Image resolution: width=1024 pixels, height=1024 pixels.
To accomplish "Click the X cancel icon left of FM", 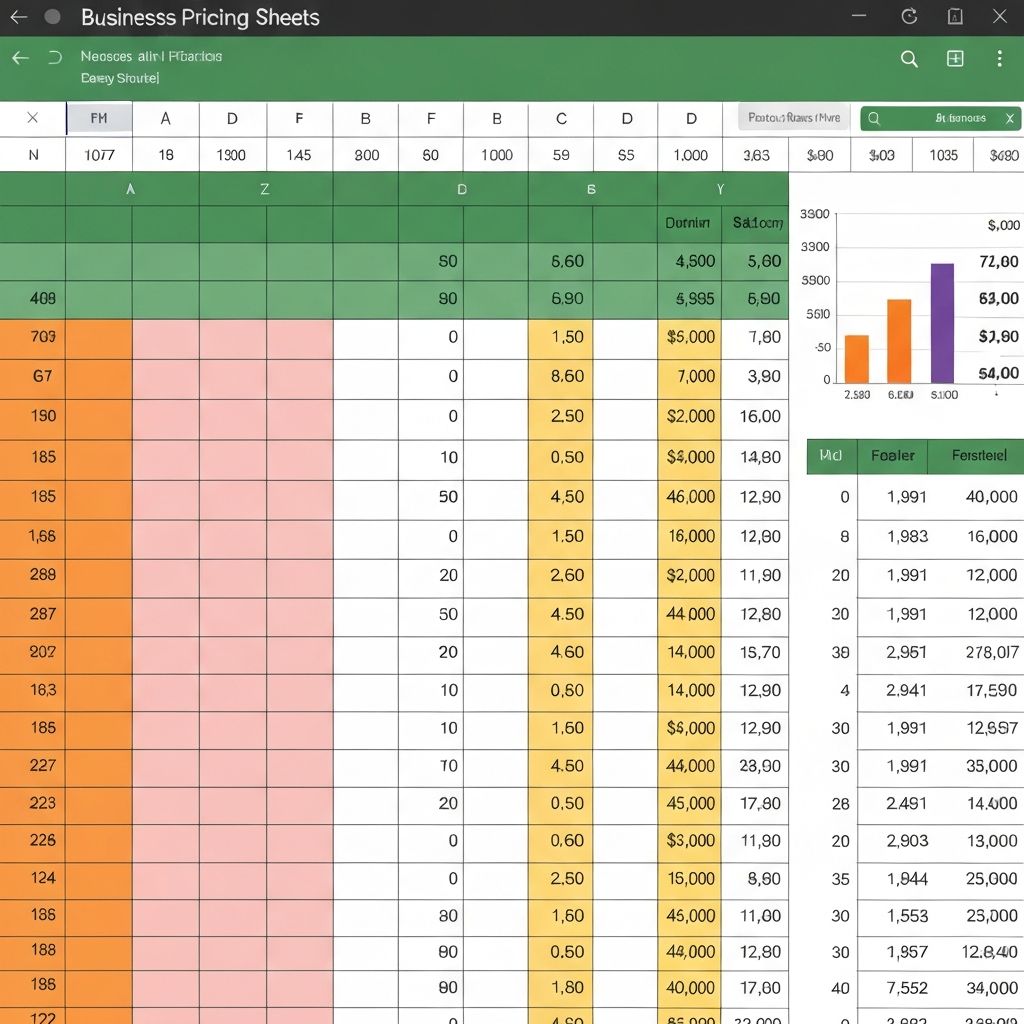I will pos(32,118).
